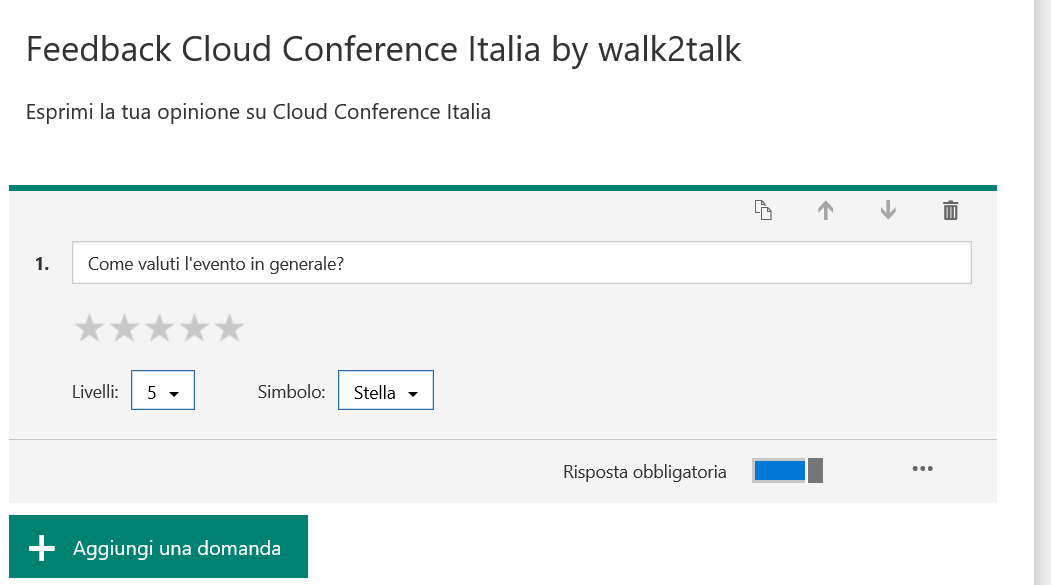Click the fourth rating star

195,328
